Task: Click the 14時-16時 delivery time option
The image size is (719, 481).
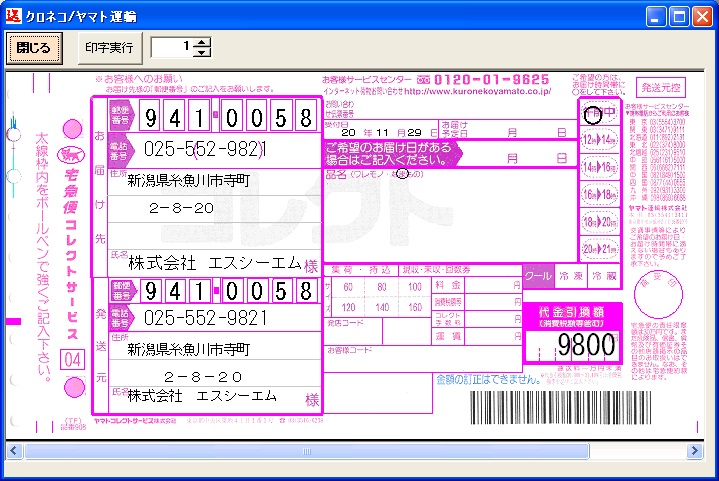Action: click(600, 167)
